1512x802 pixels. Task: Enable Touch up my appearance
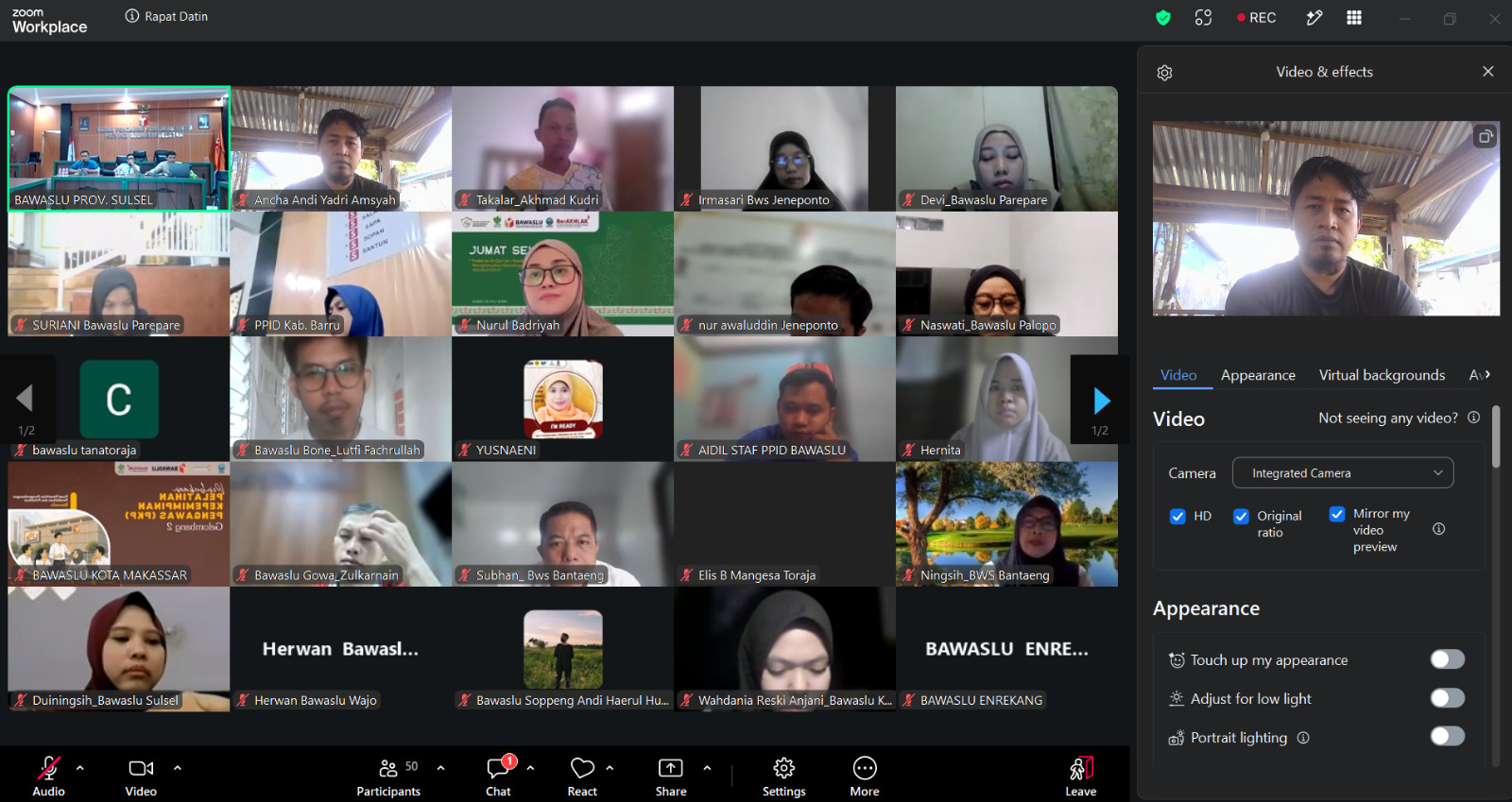coord(1447,659)
